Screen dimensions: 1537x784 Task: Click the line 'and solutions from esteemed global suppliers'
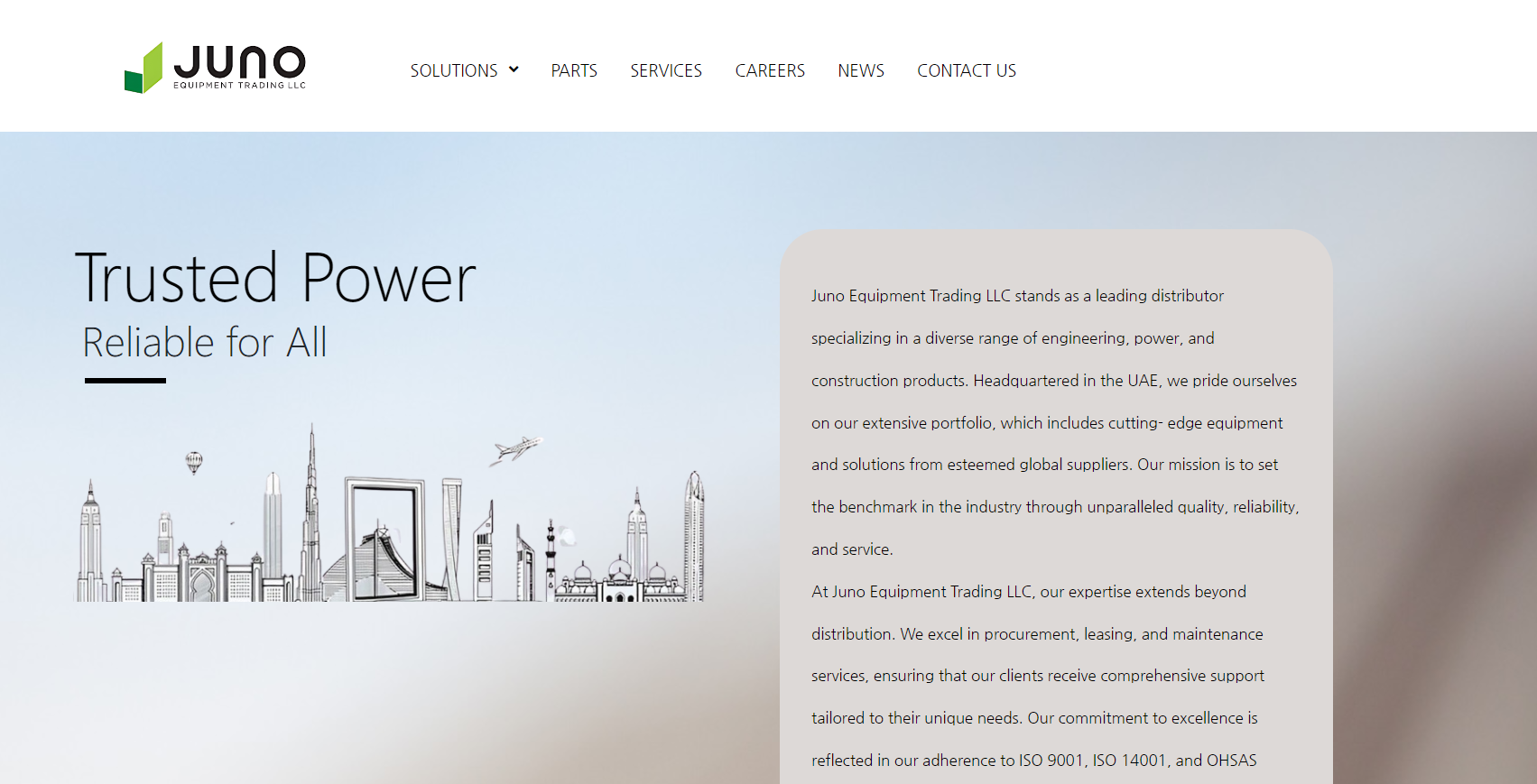(1044, 465)
